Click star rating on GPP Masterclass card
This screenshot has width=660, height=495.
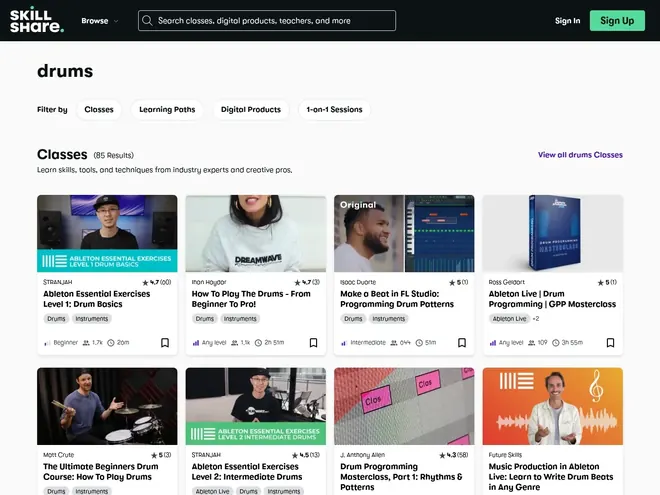tap(607, 282)
